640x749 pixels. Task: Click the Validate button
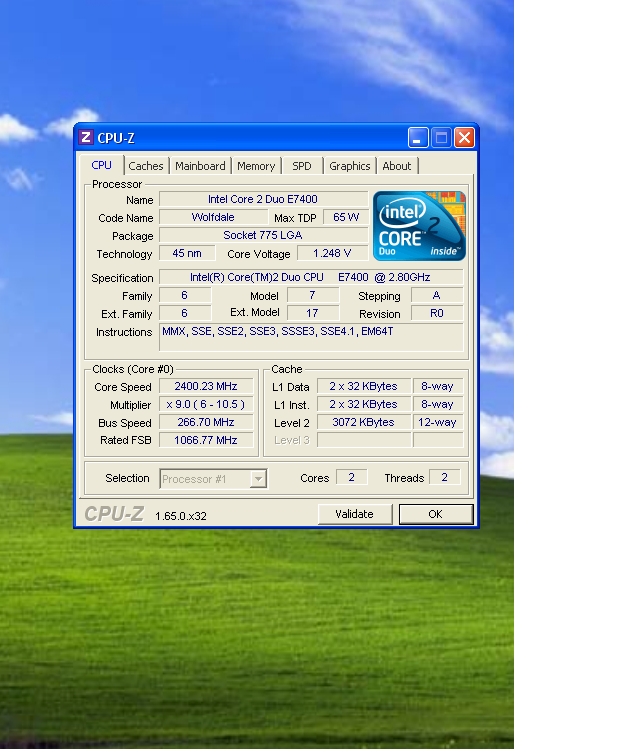click(x=354, y=514)
